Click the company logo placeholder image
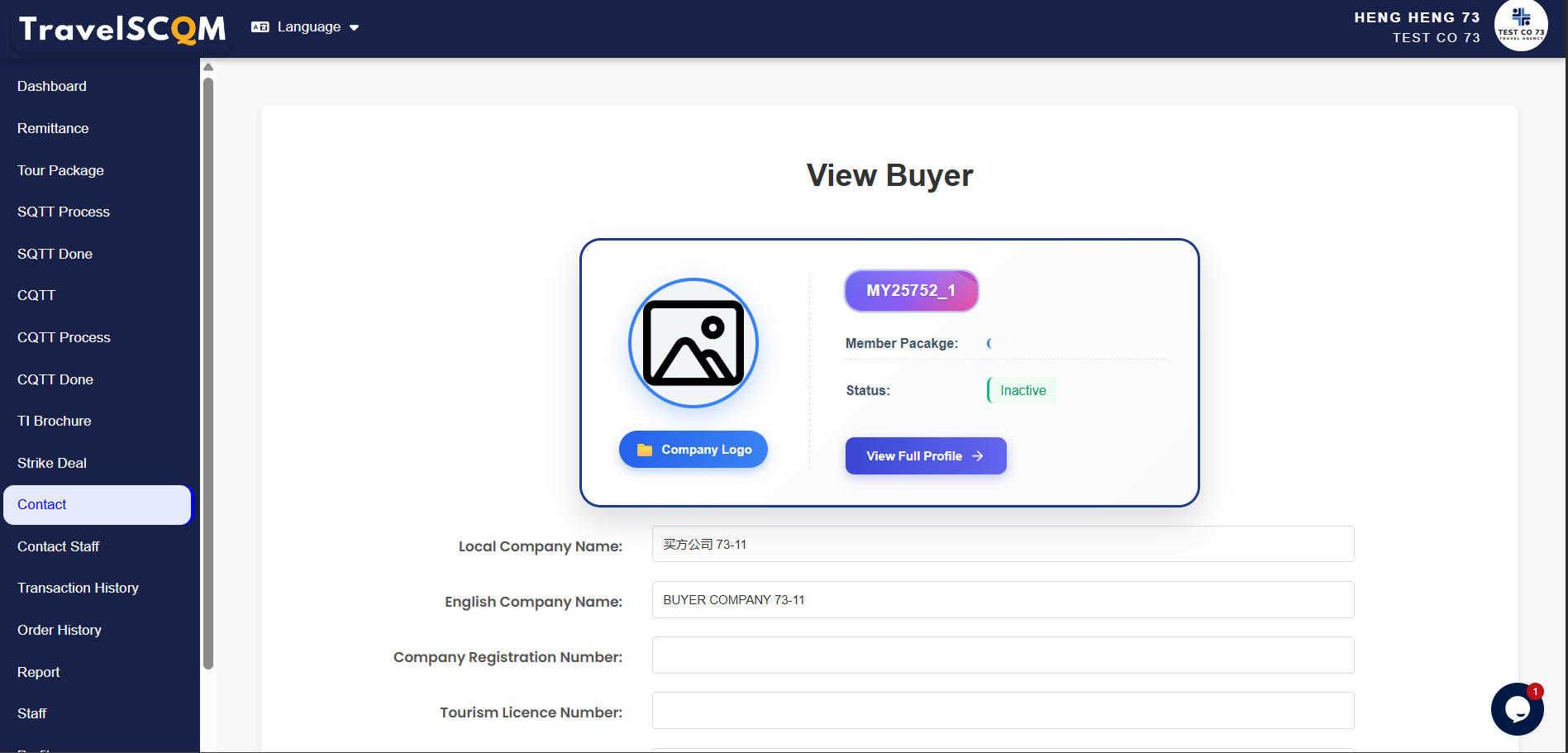Image resolution: width=1568 pixels, height=753 pixels. click(x=693, y=343)
